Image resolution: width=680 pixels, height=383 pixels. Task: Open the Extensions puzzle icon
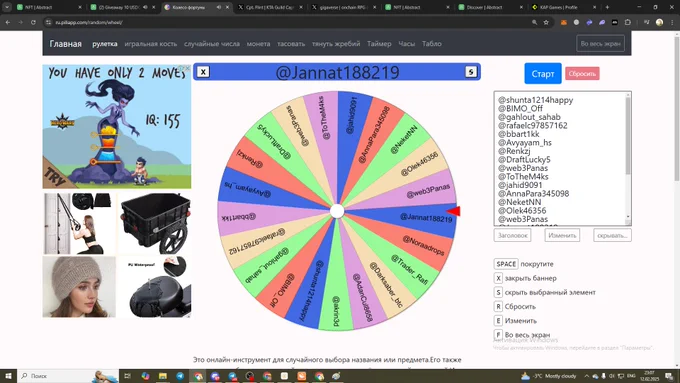pos(628,22)
